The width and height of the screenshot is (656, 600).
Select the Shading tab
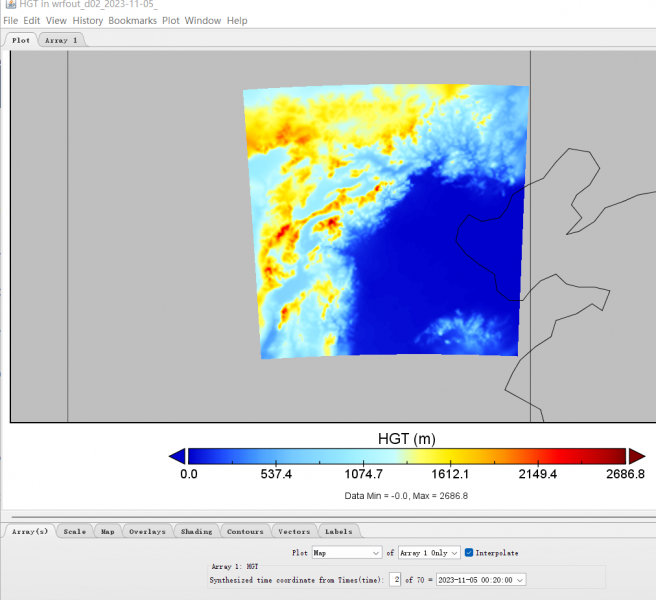(x=196, y=531)
